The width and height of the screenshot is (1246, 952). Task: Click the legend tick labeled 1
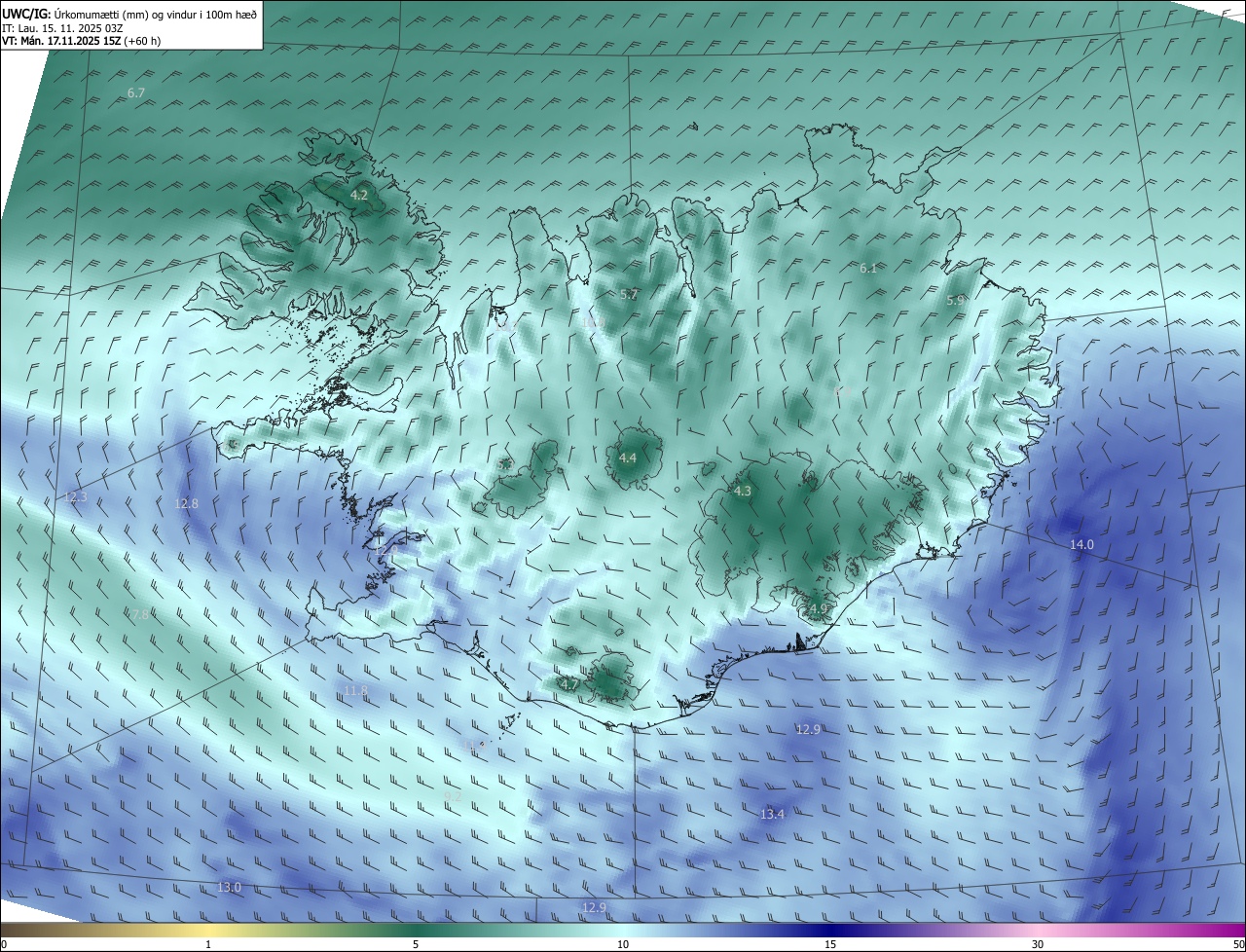tap(209, 945)
